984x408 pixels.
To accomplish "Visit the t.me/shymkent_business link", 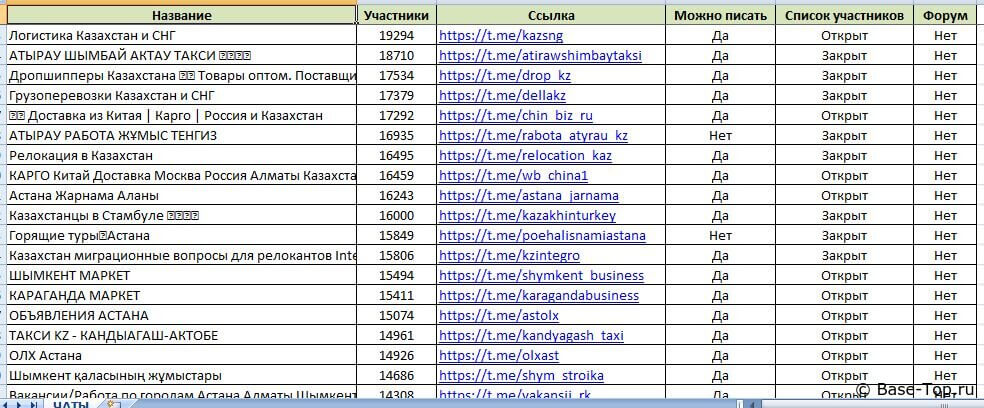I will click(541, 276).
